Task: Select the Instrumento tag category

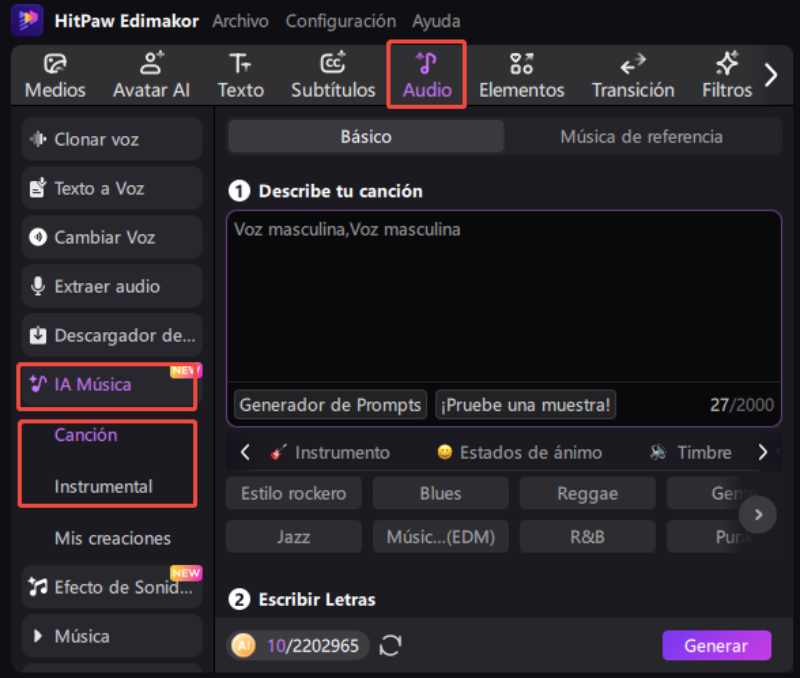Action: (331, 453)
